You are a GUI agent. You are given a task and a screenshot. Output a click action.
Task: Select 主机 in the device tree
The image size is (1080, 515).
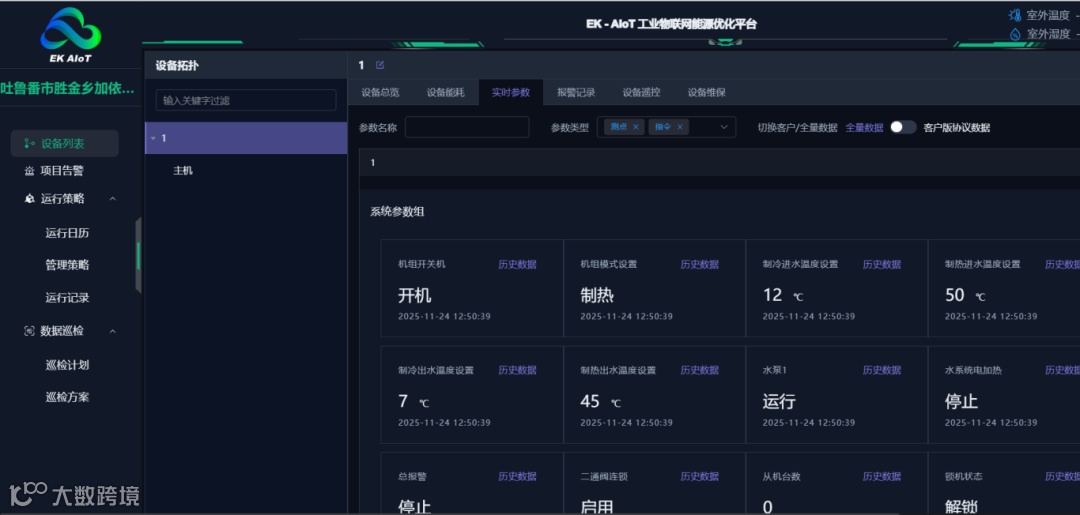coord(183,171)
